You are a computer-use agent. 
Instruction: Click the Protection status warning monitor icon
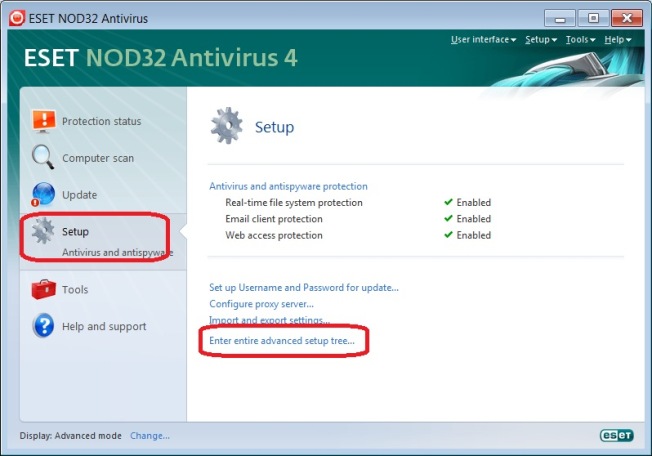tap(44, 121)
